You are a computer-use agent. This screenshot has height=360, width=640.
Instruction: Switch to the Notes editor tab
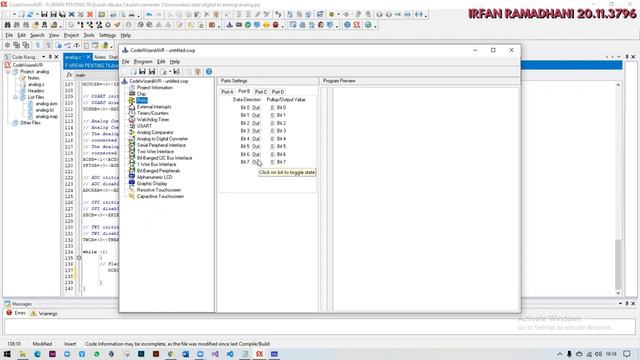pyautogui.click(x=100, y=57)
